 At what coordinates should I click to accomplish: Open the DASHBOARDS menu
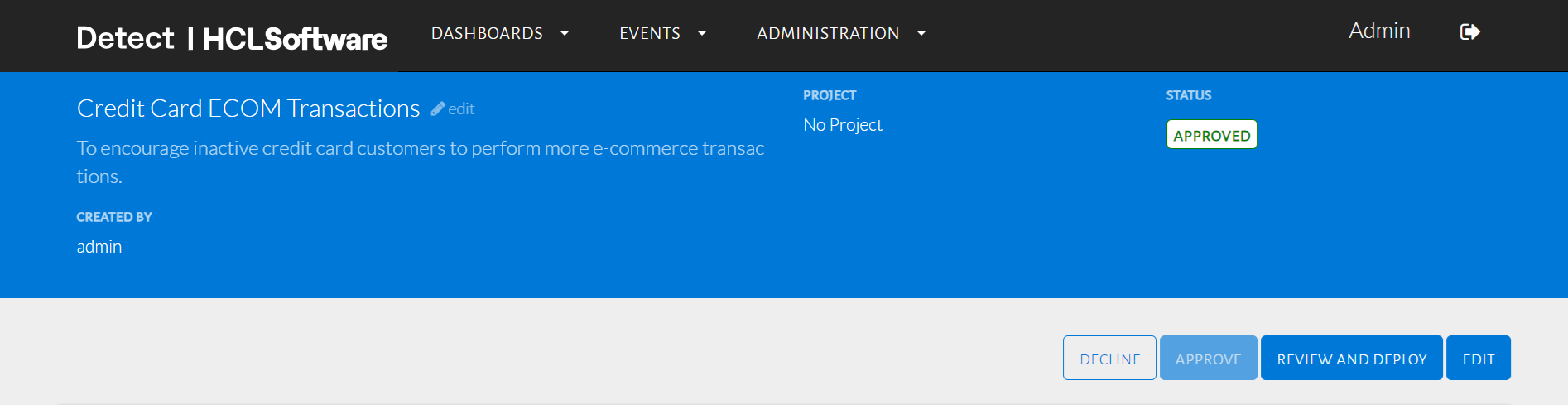487,33
